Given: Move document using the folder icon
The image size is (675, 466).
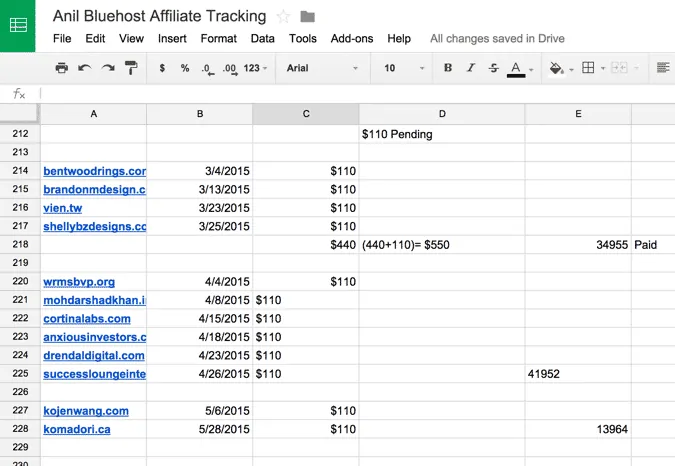Looking at the screenshot, I should (x=307, y=17).
